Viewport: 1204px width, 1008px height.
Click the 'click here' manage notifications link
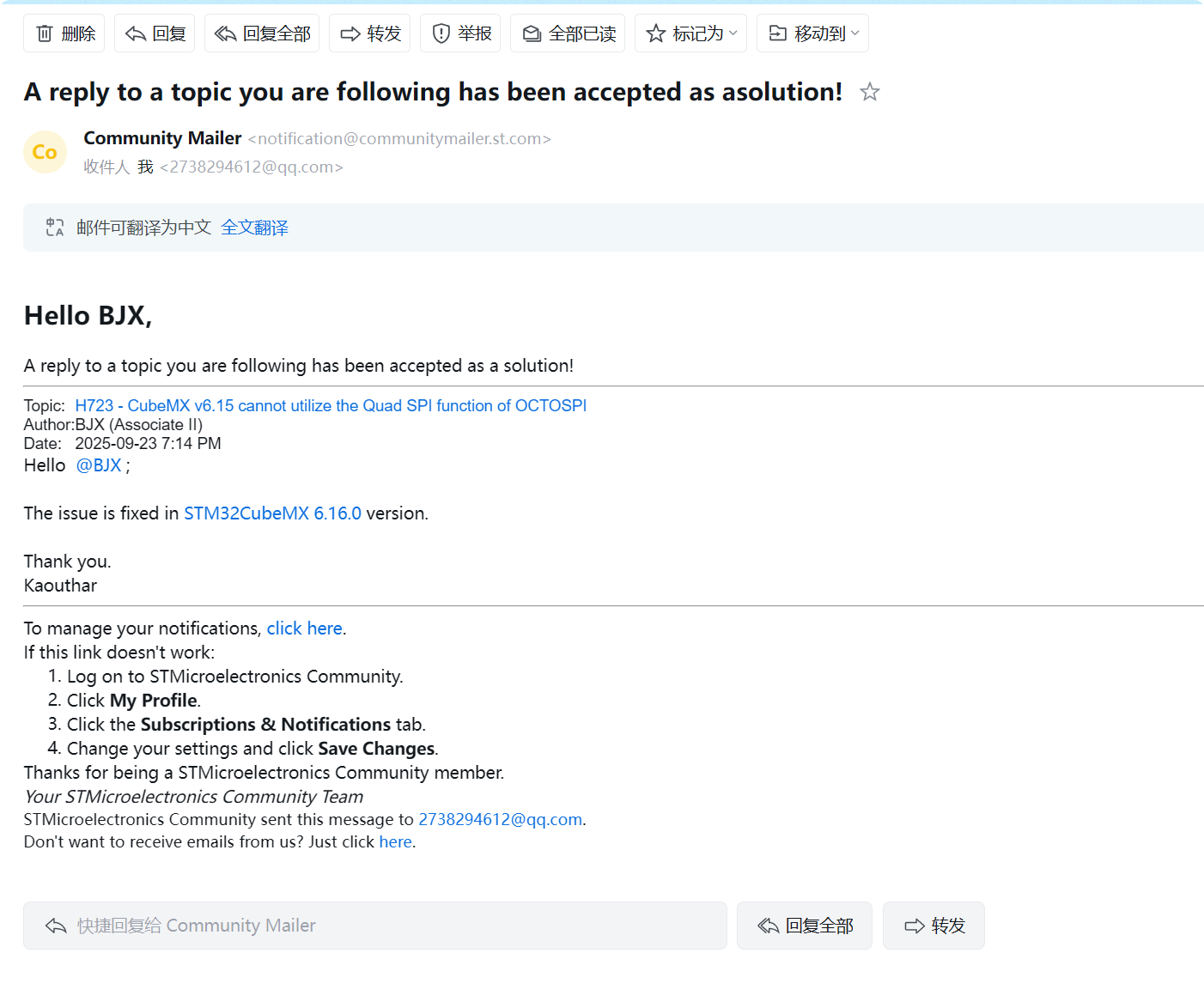[304, 628]
